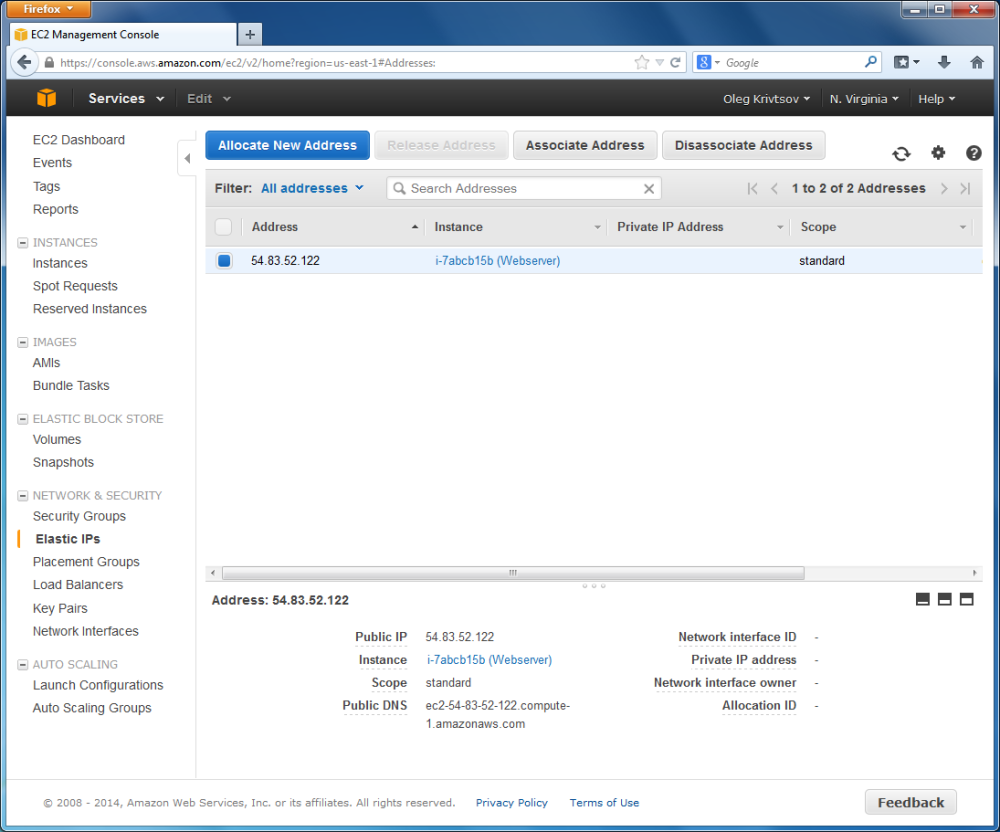
Task: Collapse the NETWORK & SECURITY section
Action: [22, 495]
